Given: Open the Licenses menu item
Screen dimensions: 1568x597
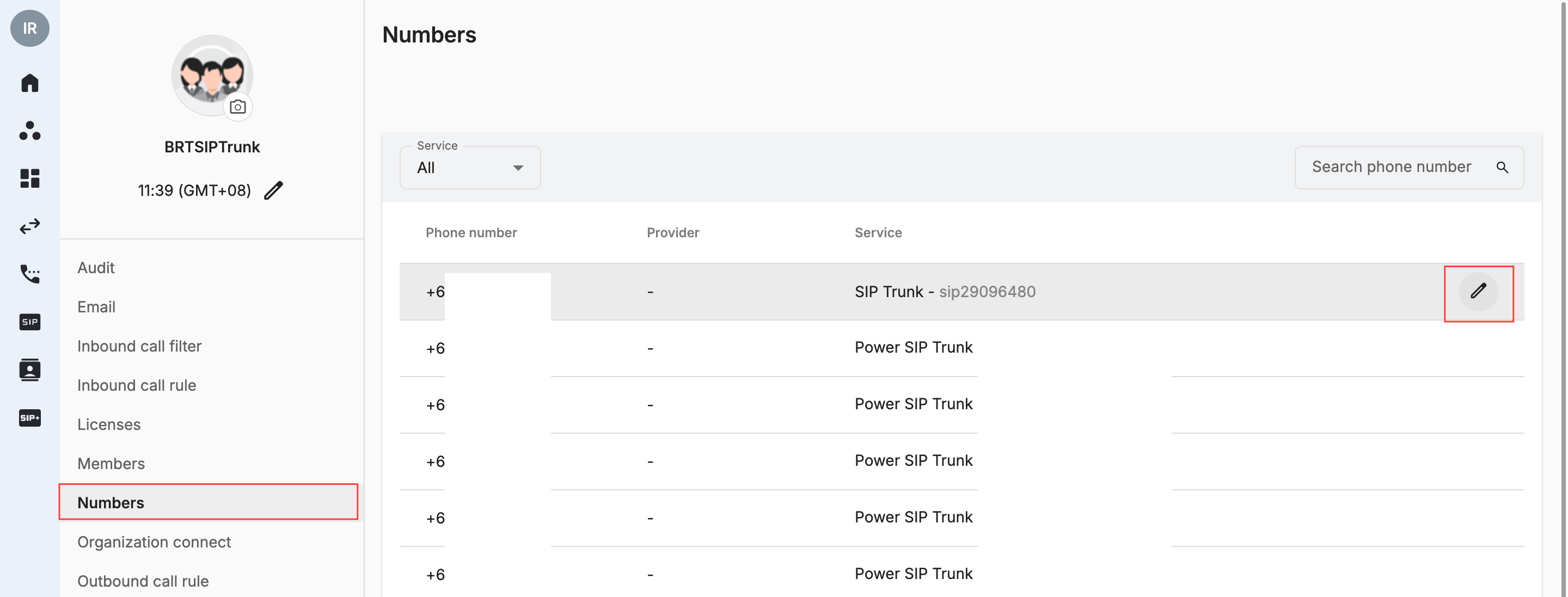Looking at the screenshot, I should pyautogui.click(x=109, y=424).
